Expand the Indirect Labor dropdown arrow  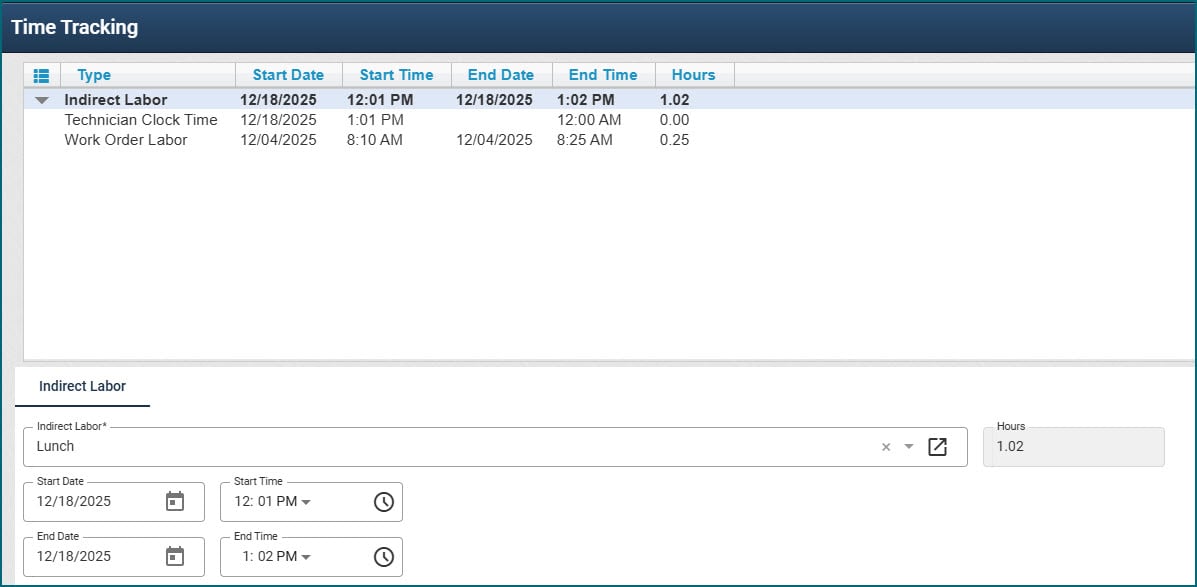[909, 447]
